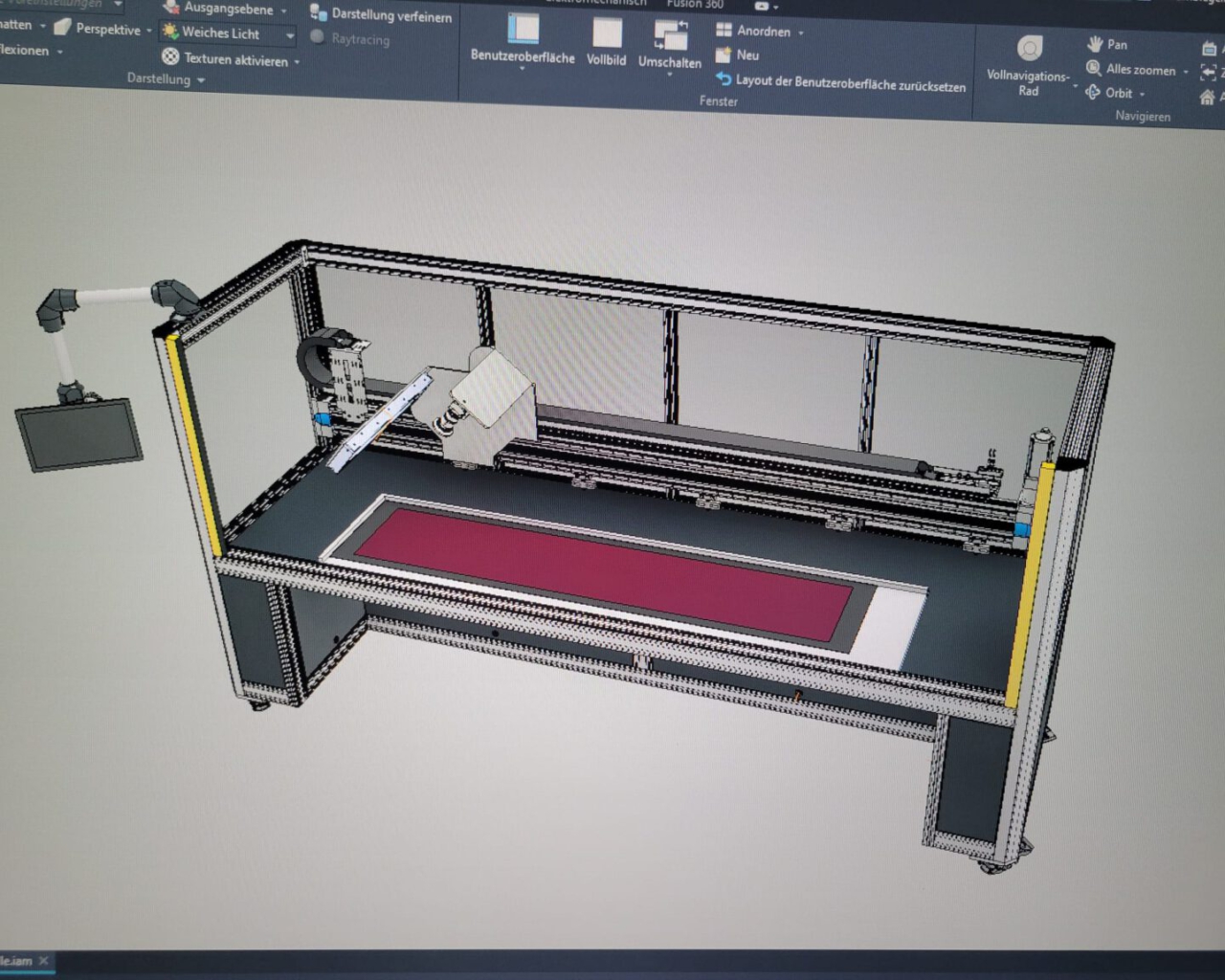Expand the Ausgangsebene dropdown arrow
Viewport: 1225px width, 980px height.
284,11
